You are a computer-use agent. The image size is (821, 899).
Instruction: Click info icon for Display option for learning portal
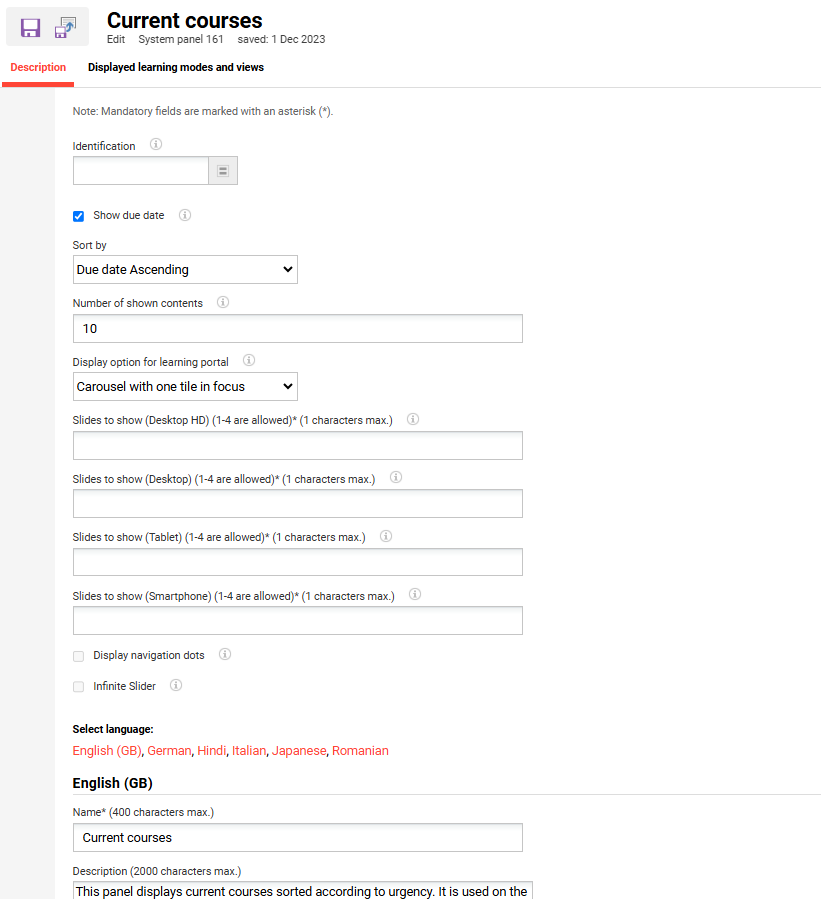click(249, 361)
